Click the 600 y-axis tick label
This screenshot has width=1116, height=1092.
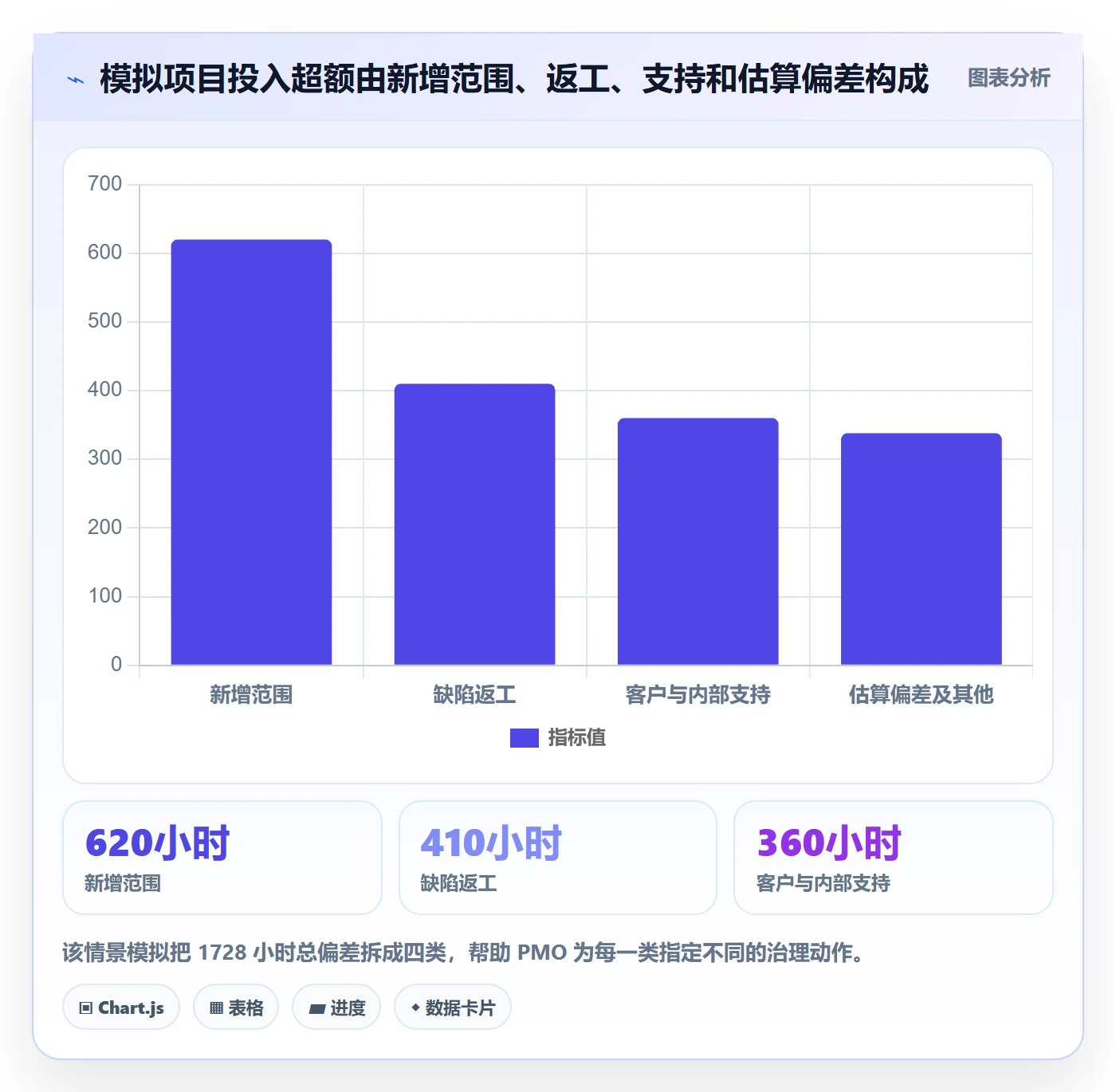[x=104, y=253]
